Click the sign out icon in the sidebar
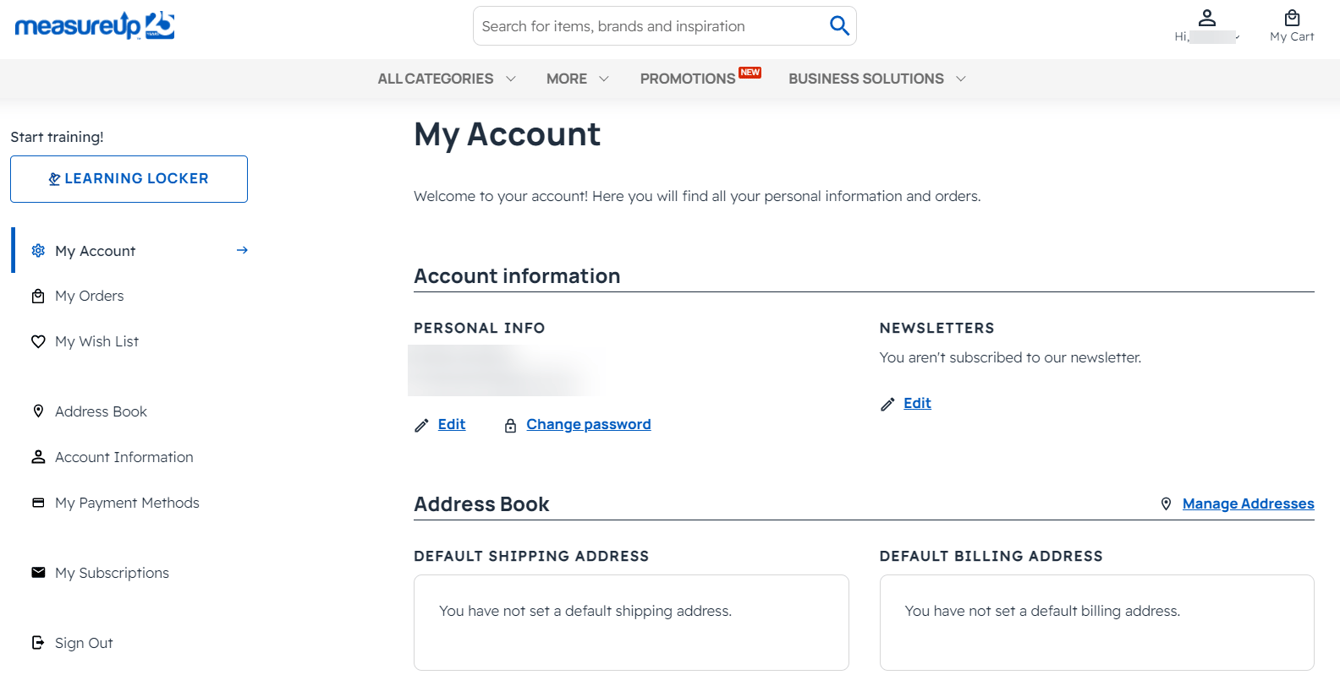The image size is (1340, 675). (38, 643)
